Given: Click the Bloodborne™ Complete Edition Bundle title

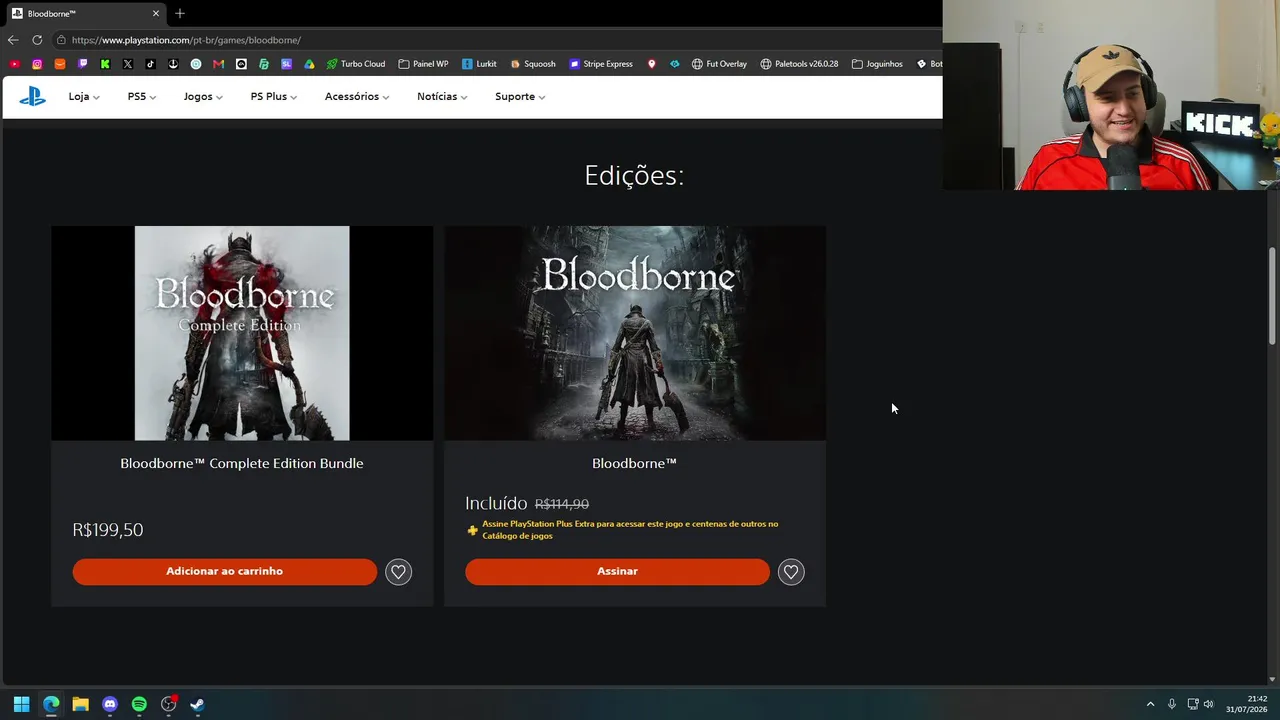Looking at the screenshot, I should (x=242, y=463).
